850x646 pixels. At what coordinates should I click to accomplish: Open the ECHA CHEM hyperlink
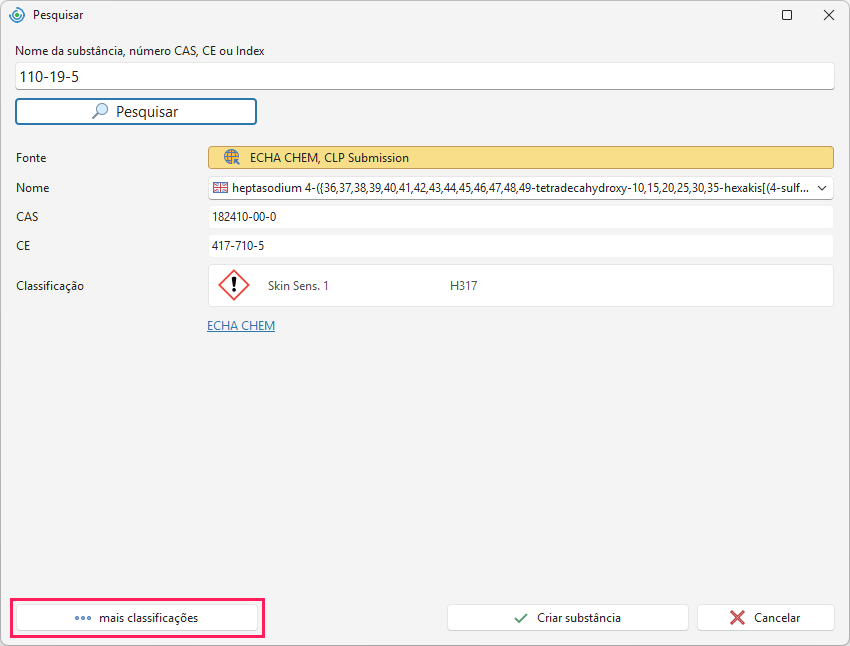[241, 326]
